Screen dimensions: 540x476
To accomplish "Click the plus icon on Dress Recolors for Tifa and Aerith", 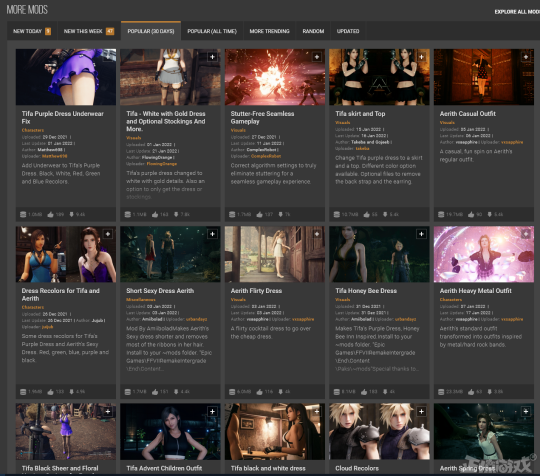I will click(108, 234).
